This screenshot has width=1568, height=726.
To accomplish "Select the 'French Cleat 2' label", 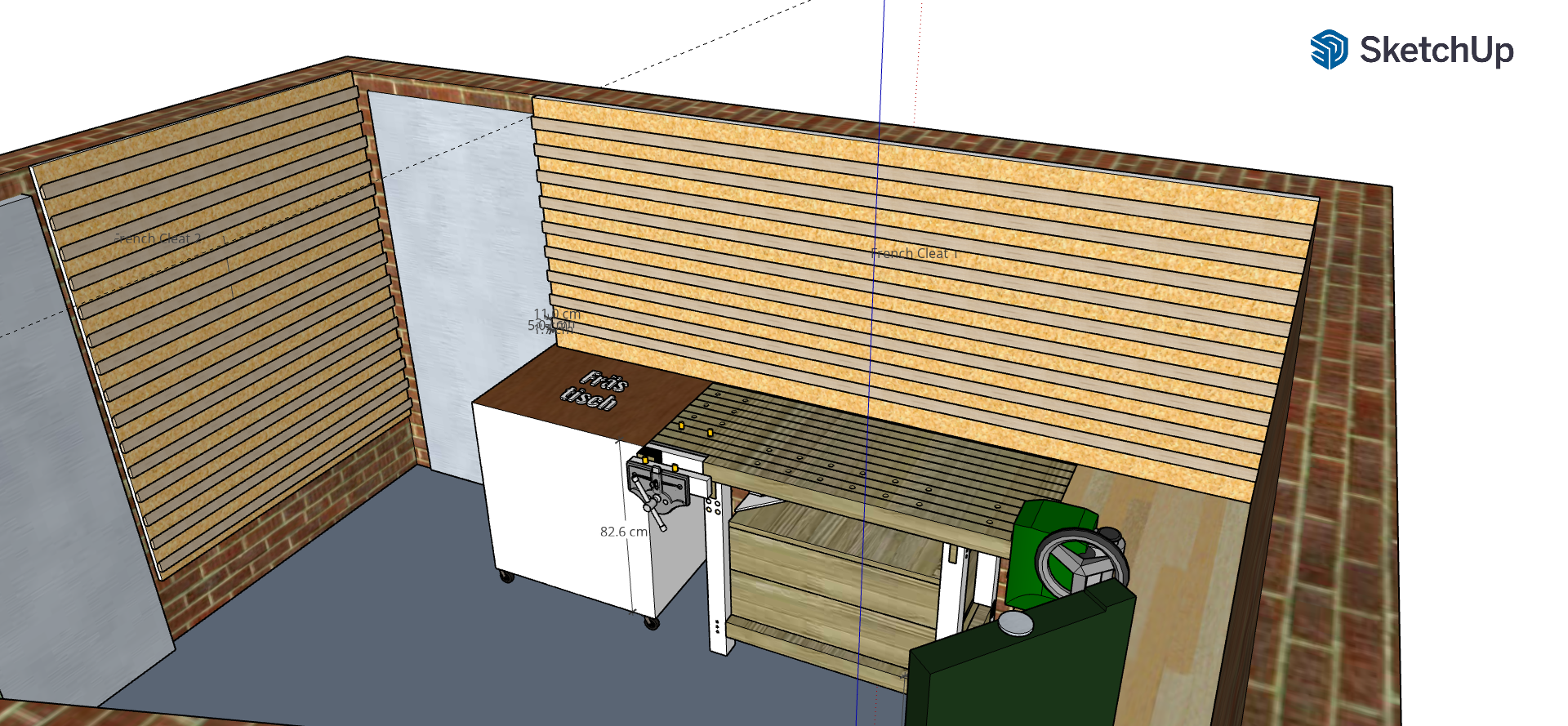I will tap(158, 238).
